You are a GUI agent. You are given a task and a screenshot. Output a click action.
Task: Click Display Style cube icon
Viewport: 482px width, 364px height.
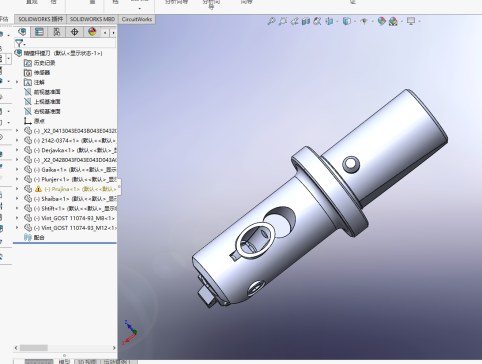(347, 21)
